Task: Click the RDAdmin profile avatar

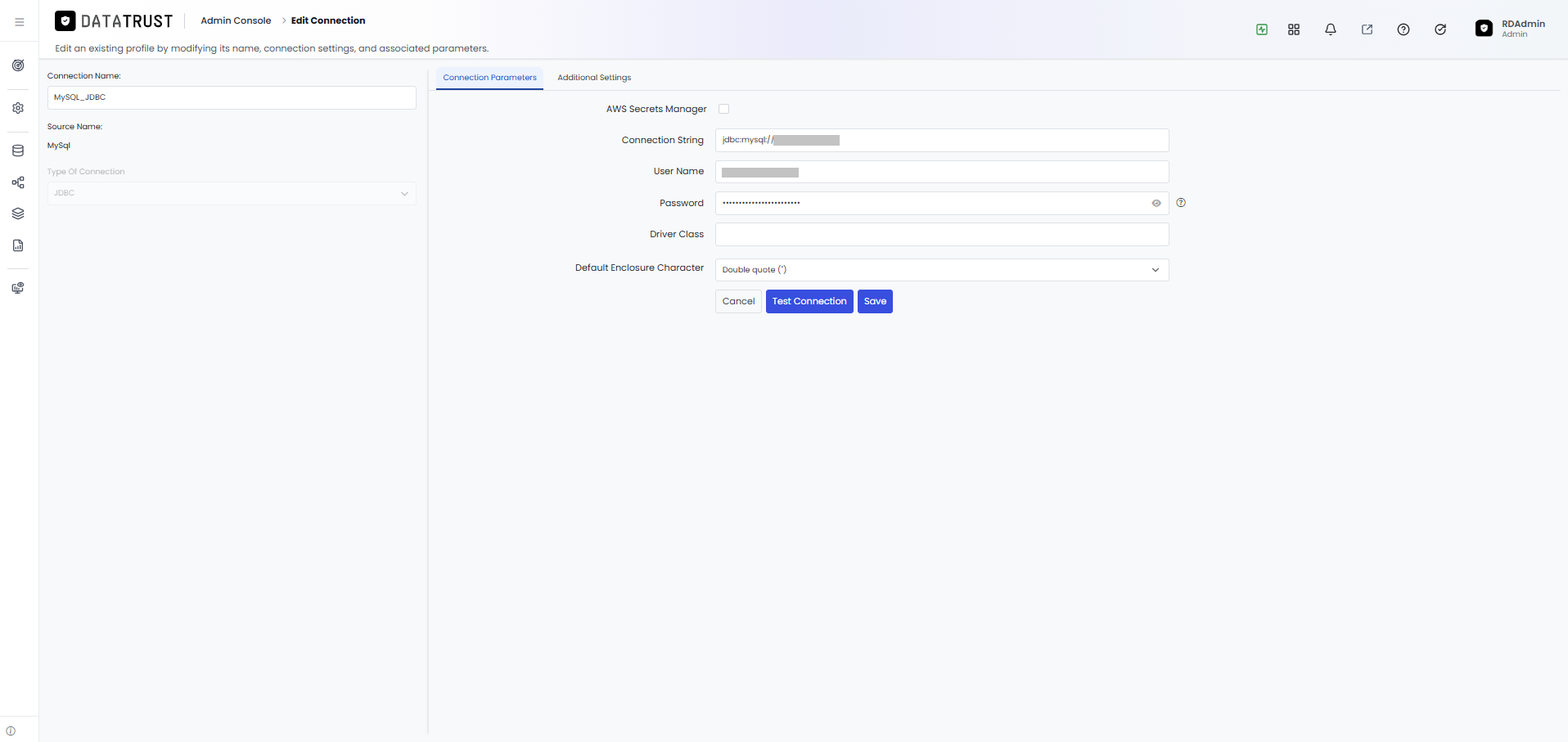Action: [1484, 29]
